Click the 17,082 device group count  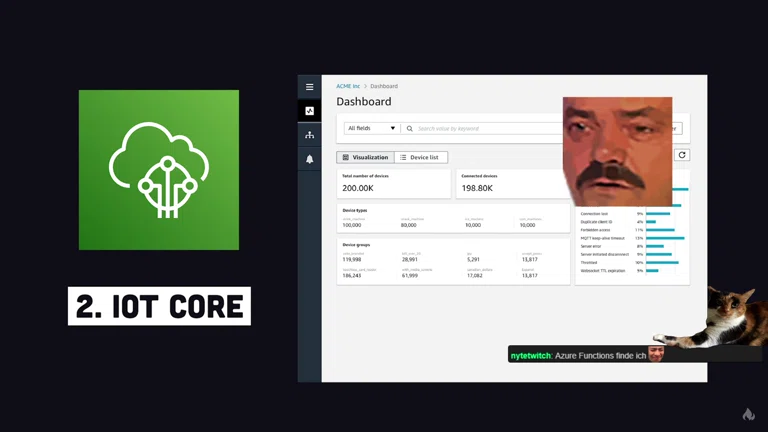475,276
